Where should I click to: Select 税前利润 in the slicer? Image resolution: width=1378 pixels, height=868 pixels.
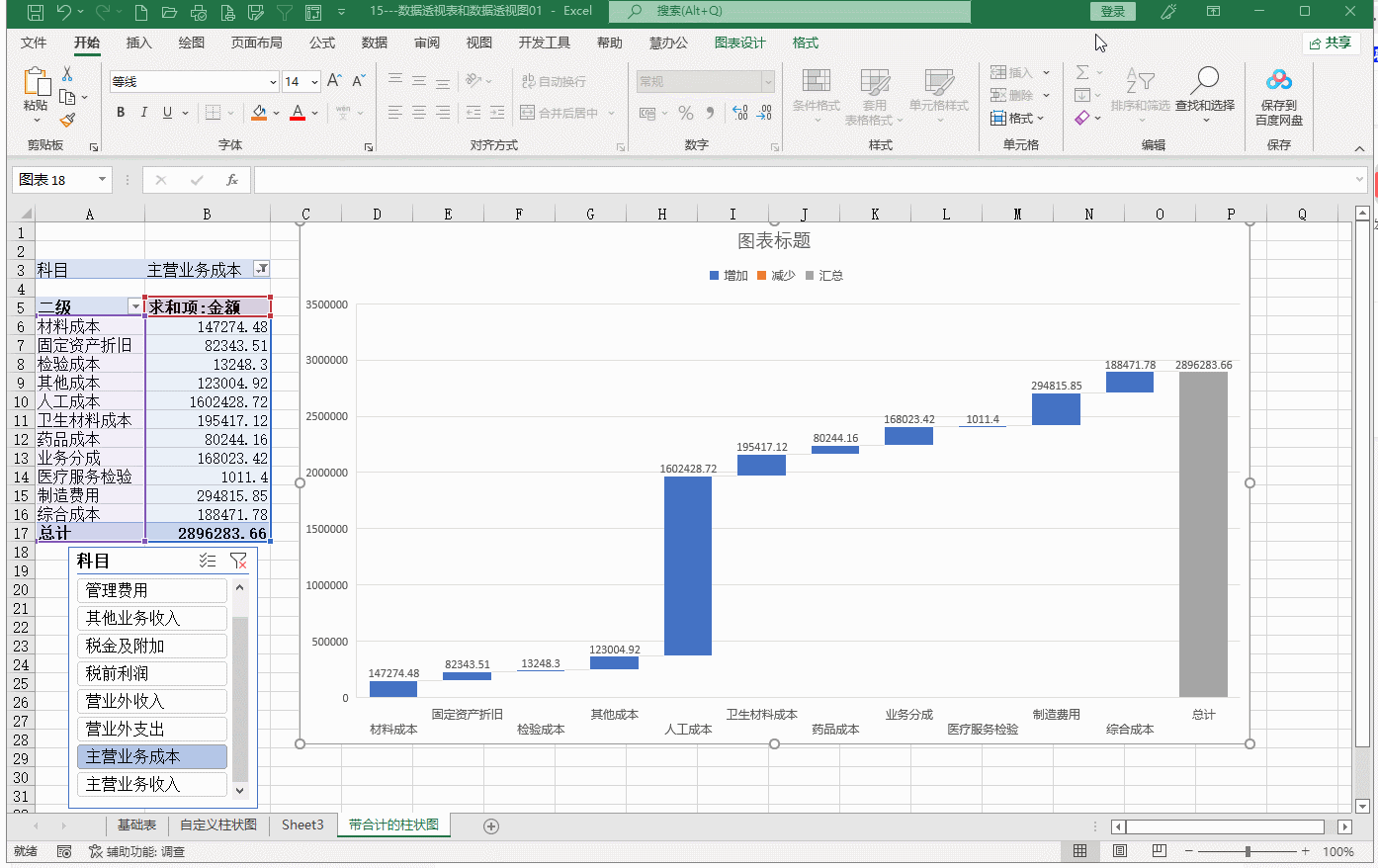[x=152, y=673]
